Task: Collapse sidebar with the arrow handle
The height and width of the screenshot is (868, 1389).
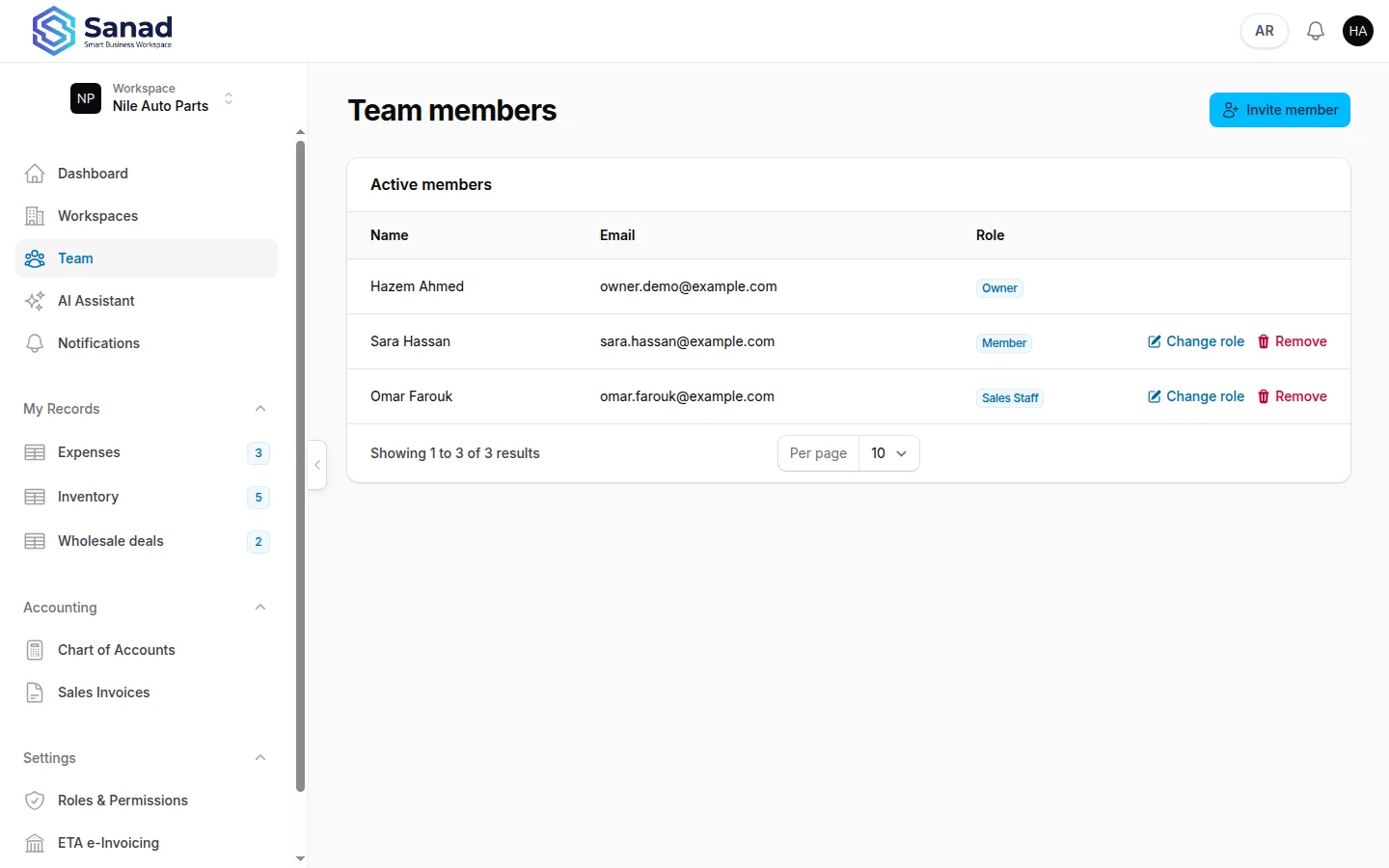Action: (x=317, y=465)
